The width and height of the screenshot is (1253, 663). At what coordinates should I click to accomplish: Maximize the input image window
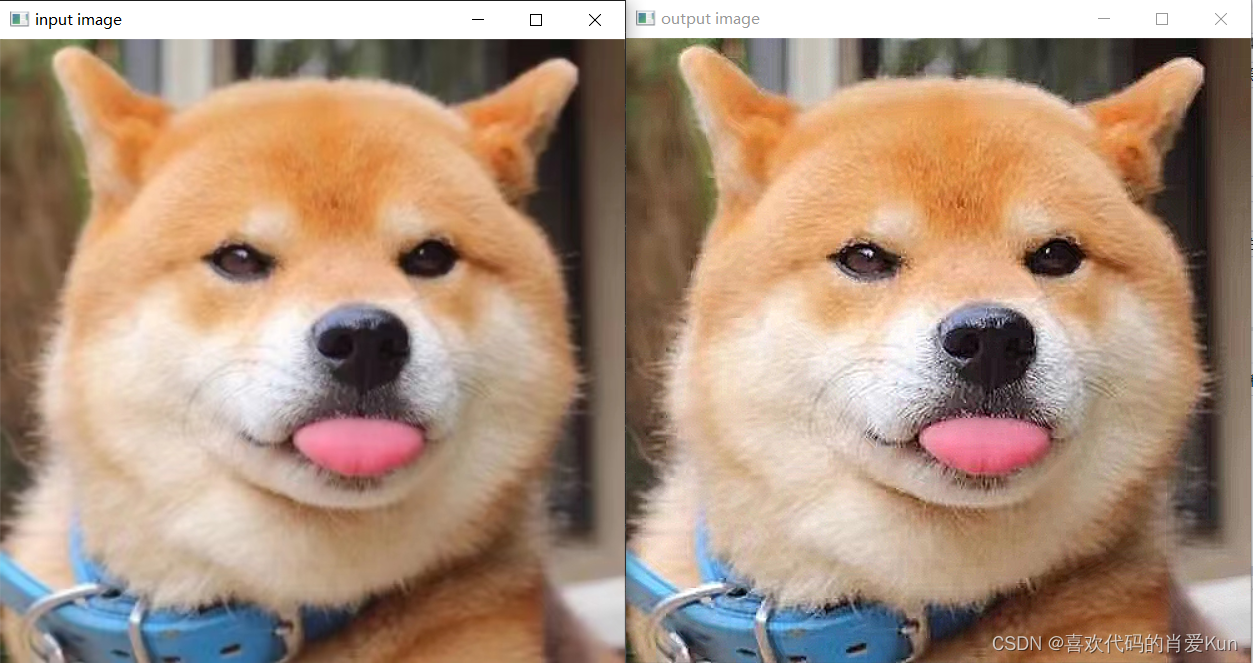pyautogui.click(x=536, y=19)
